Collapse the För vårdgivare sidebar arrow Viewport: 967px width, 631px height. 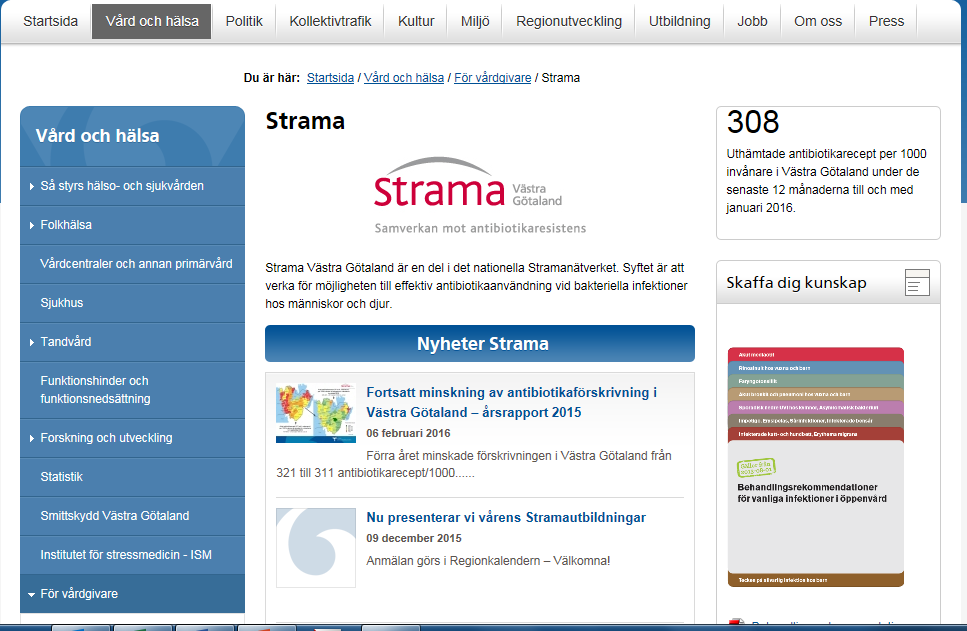tap(31, 595)
